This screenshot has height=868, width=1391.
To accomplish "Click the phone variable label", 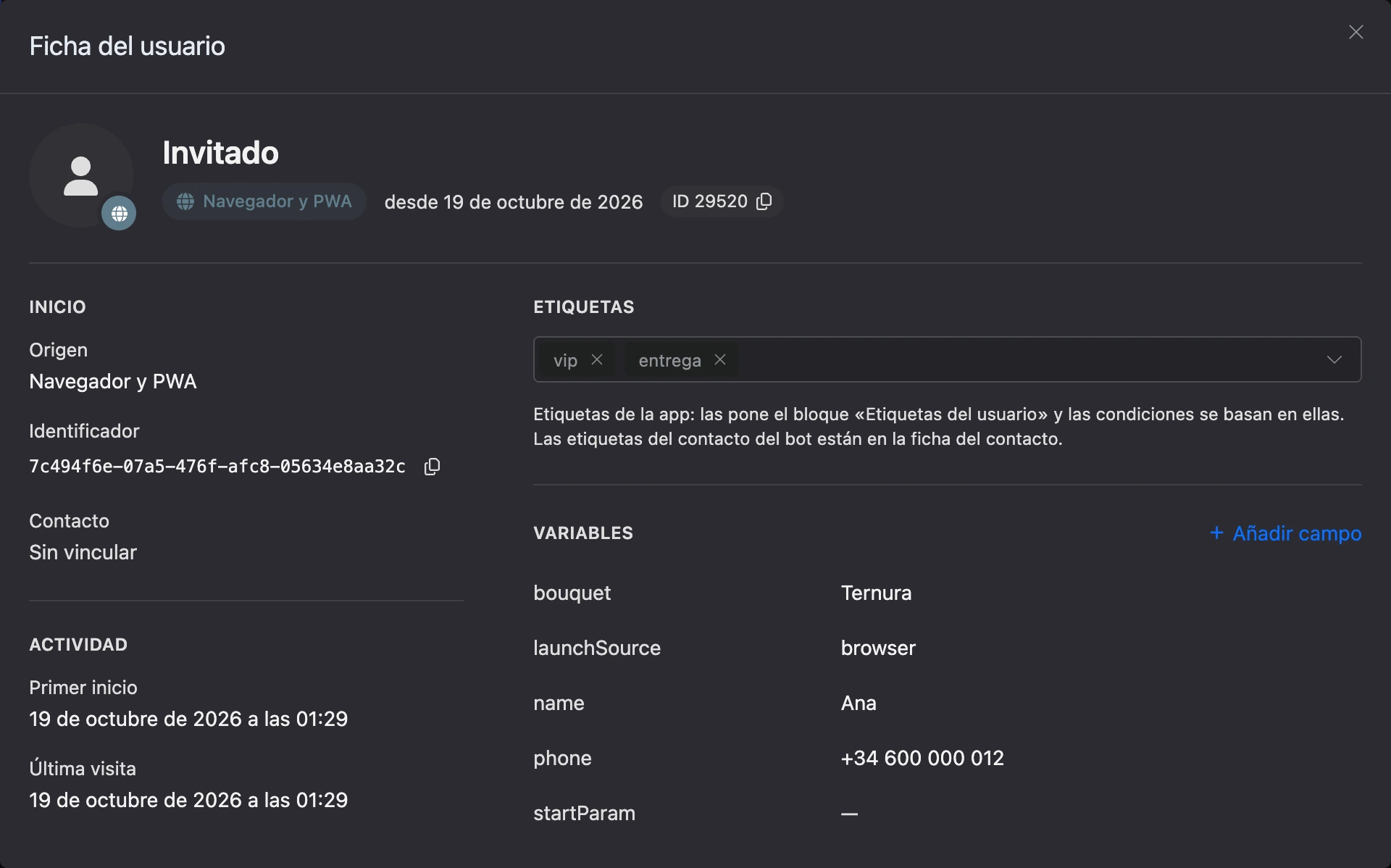I will 562,758.
